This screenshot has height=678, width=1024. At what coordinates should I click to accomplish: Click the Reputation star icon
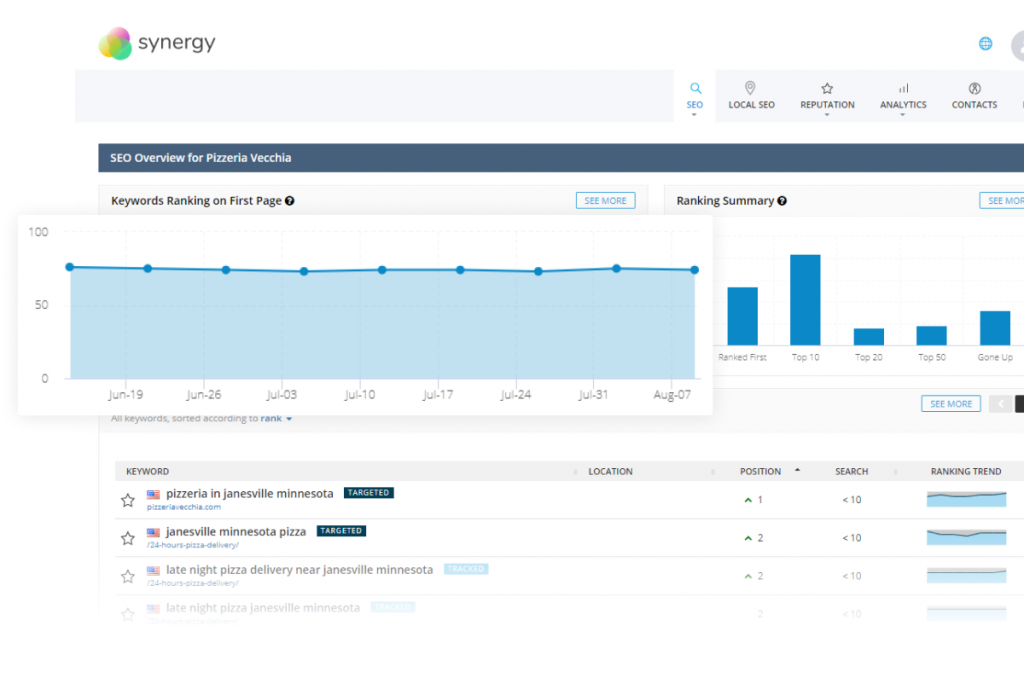[x=827, y=88]
